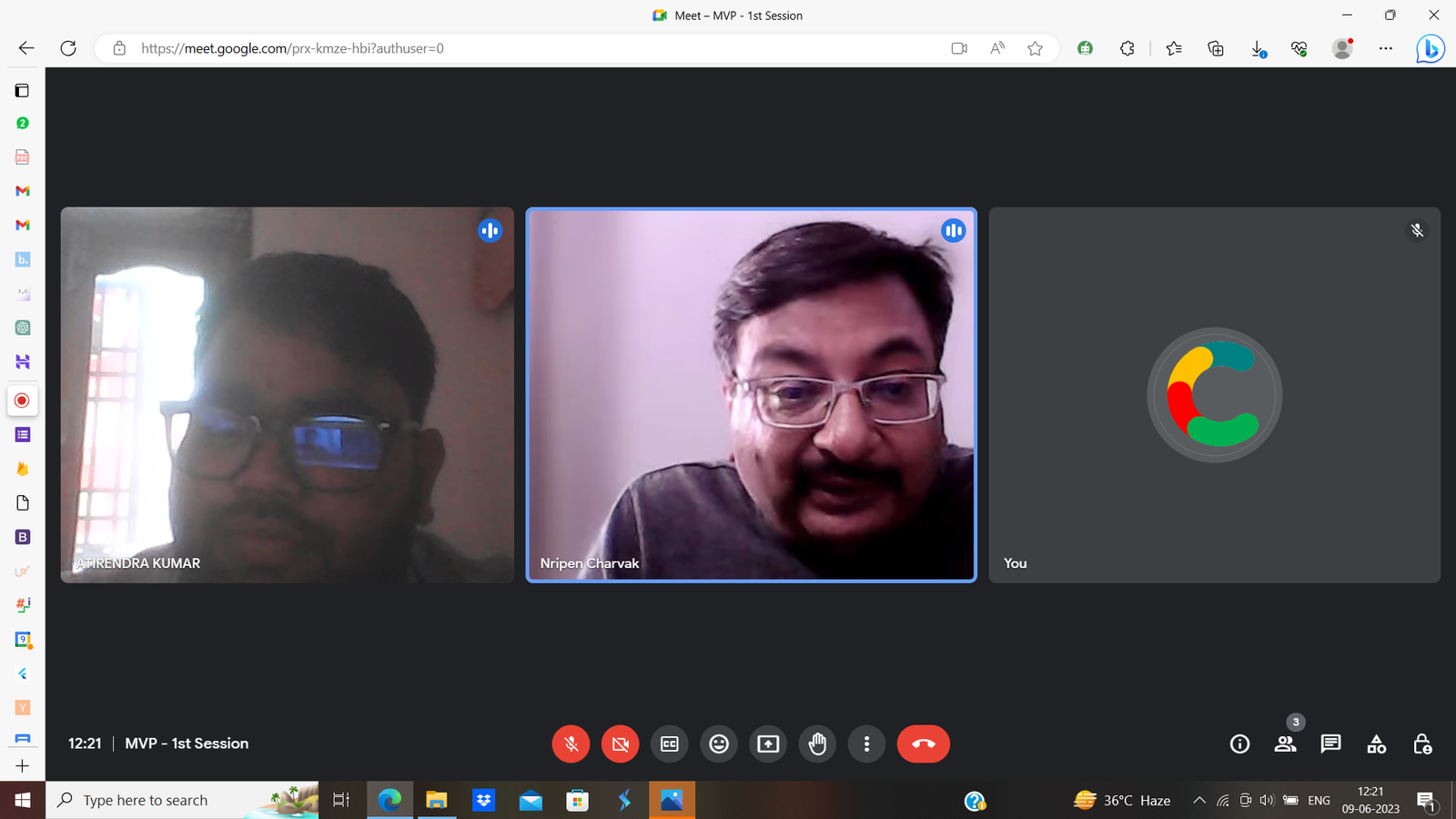
Task: Open File Explorer from the taskbar
Action: coord(437,800)
